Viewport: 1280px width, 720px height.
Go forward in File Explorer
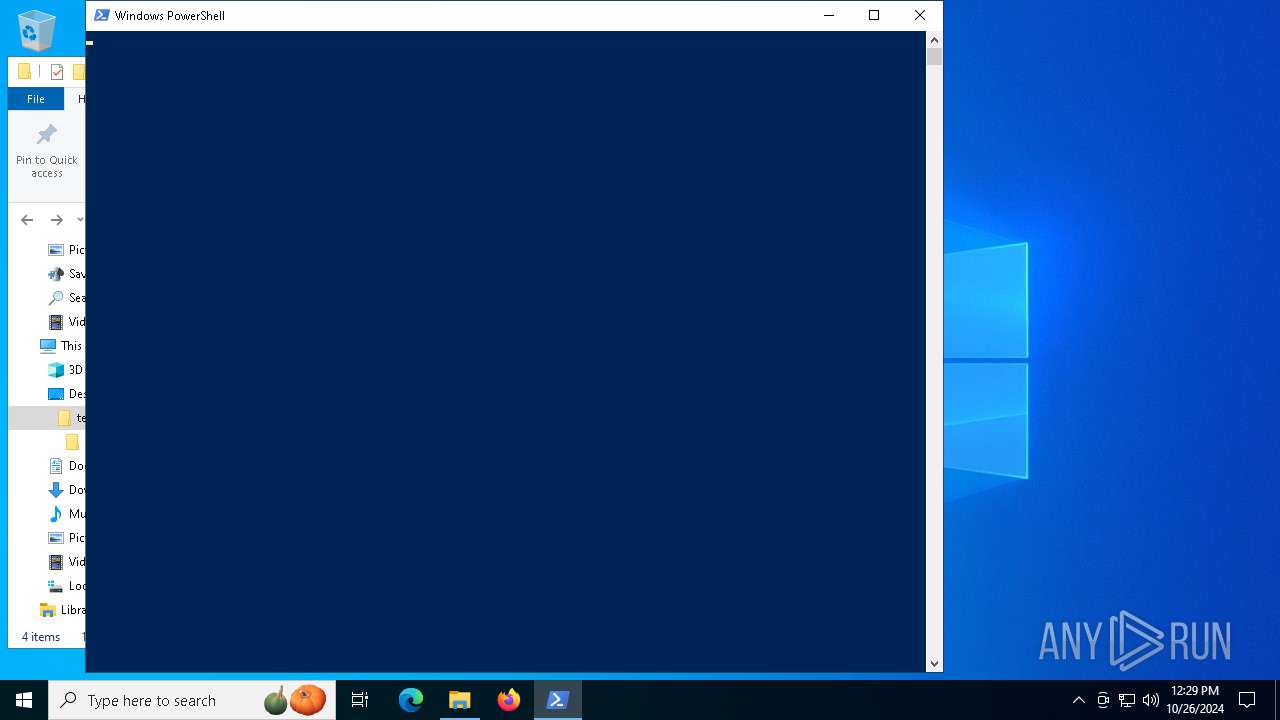coord(56,220)
